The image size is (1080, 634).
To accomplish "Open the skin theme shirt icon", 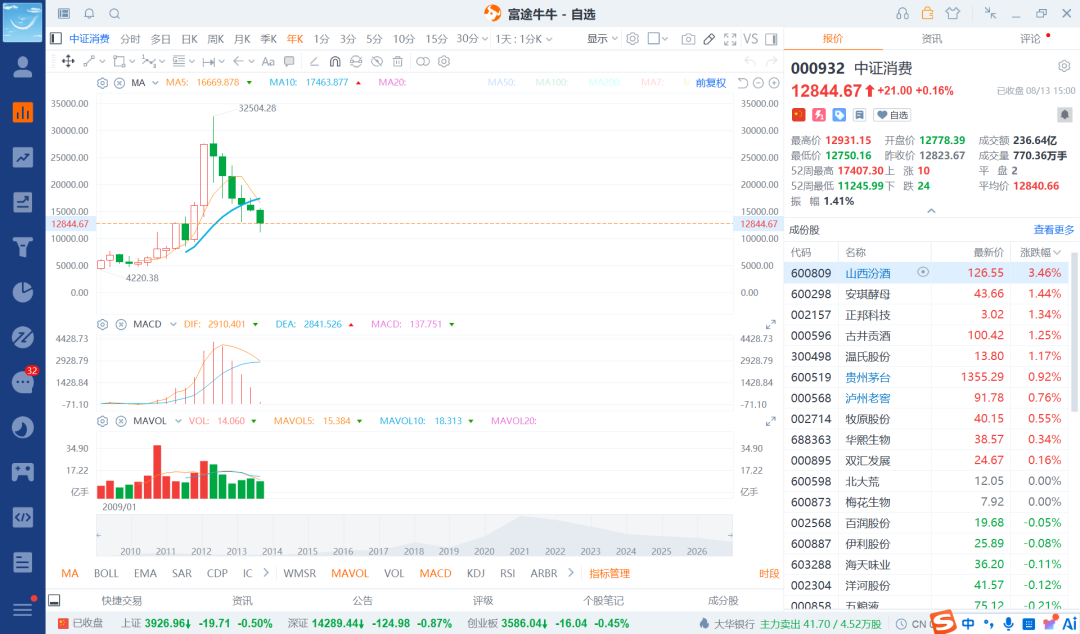I will click(x=953, y=14).
